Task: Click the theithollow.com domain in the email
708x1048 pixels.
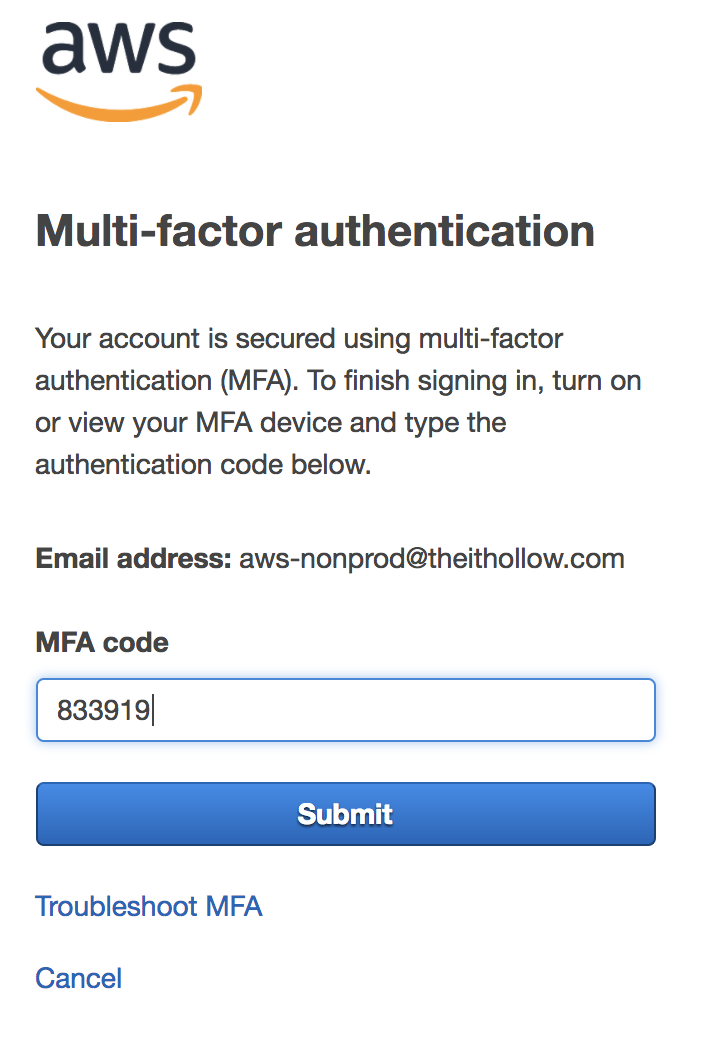Action: (525, 558)
